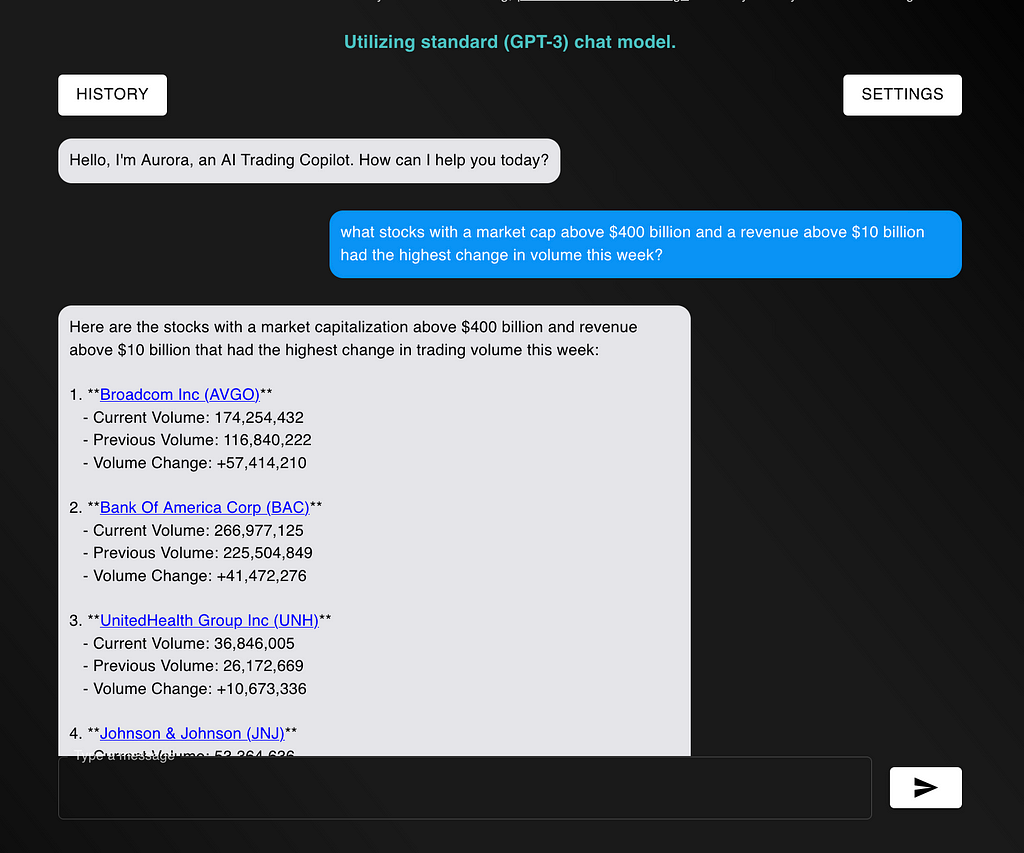Open the Bank Of America Corp (BAC) link
The height and width of the screenshot is (853, 1024).
point(204,507)
